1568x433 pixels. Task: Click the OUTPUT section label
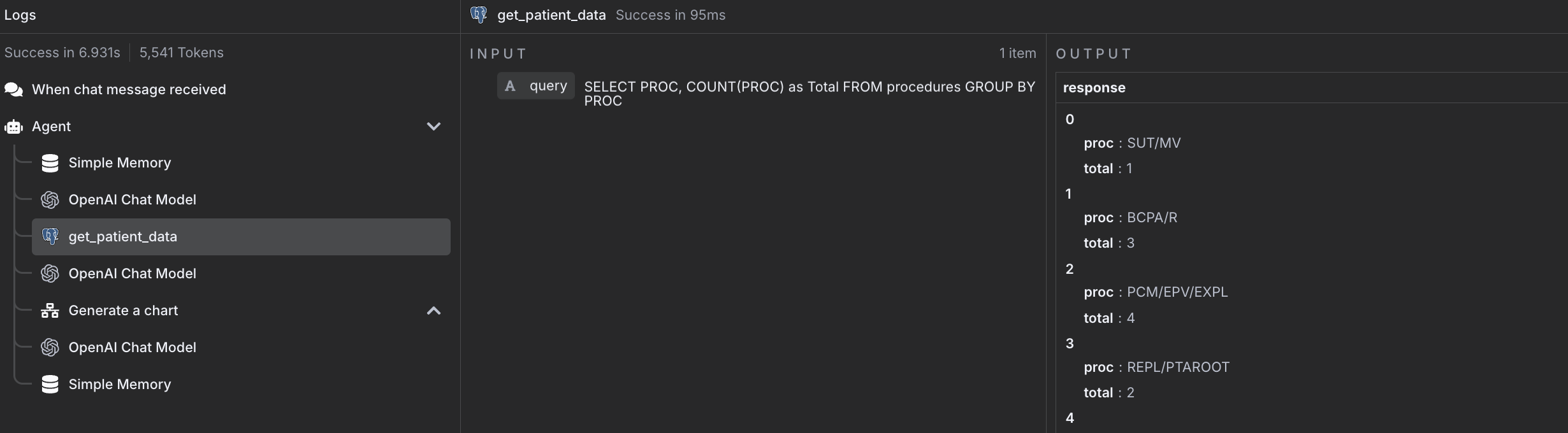pyautogui.click(x=1094, y=53)
